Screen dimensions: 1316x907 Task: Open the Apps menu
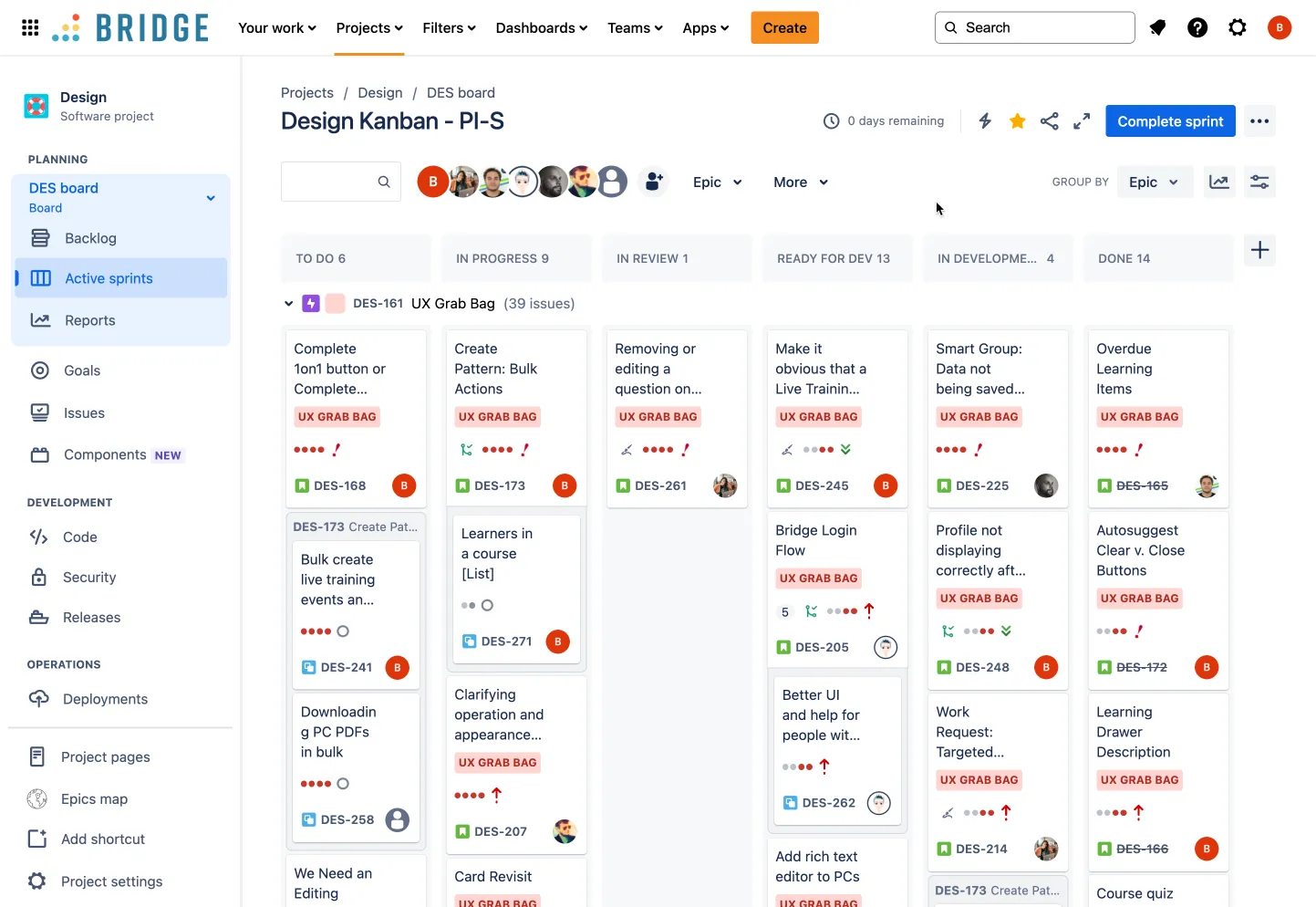(x=706, y=27)
